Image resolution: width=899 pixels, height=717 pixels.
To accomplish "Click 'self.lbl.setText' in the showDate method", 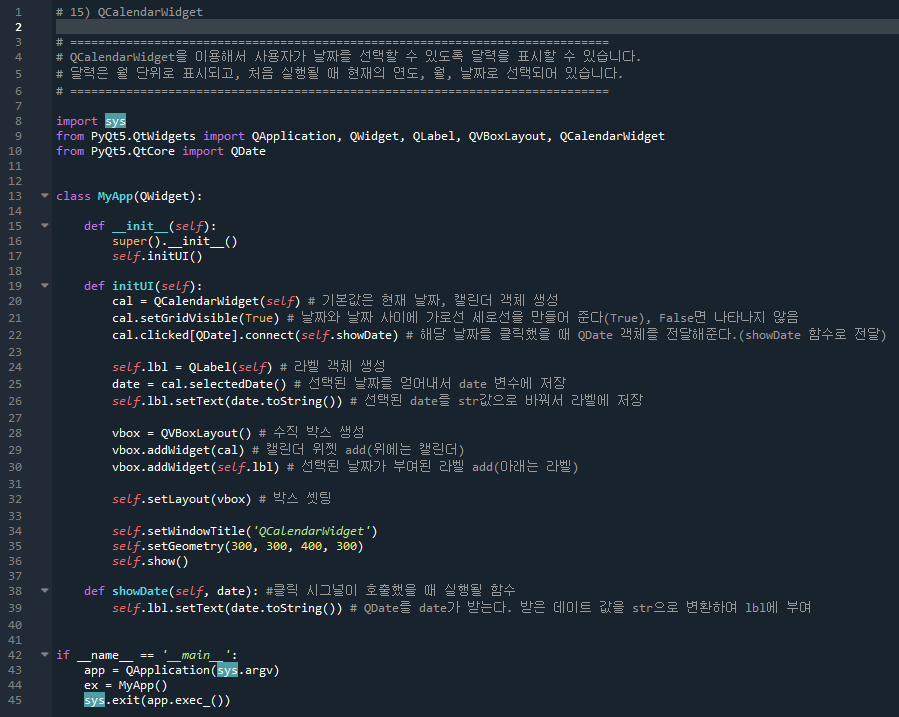I will coord(168,608).
